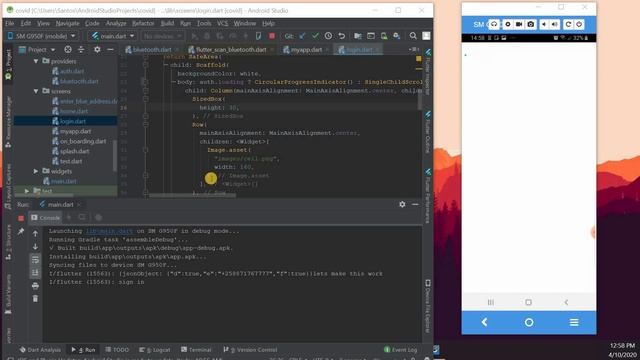
Task: Open the Terminal tool window
Action: pos(196,350)
